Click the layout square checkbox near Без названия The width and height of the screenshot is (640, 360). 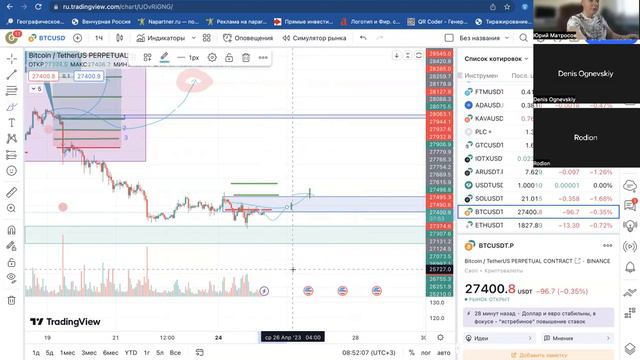pyautogui.click(x=449, y=38)
